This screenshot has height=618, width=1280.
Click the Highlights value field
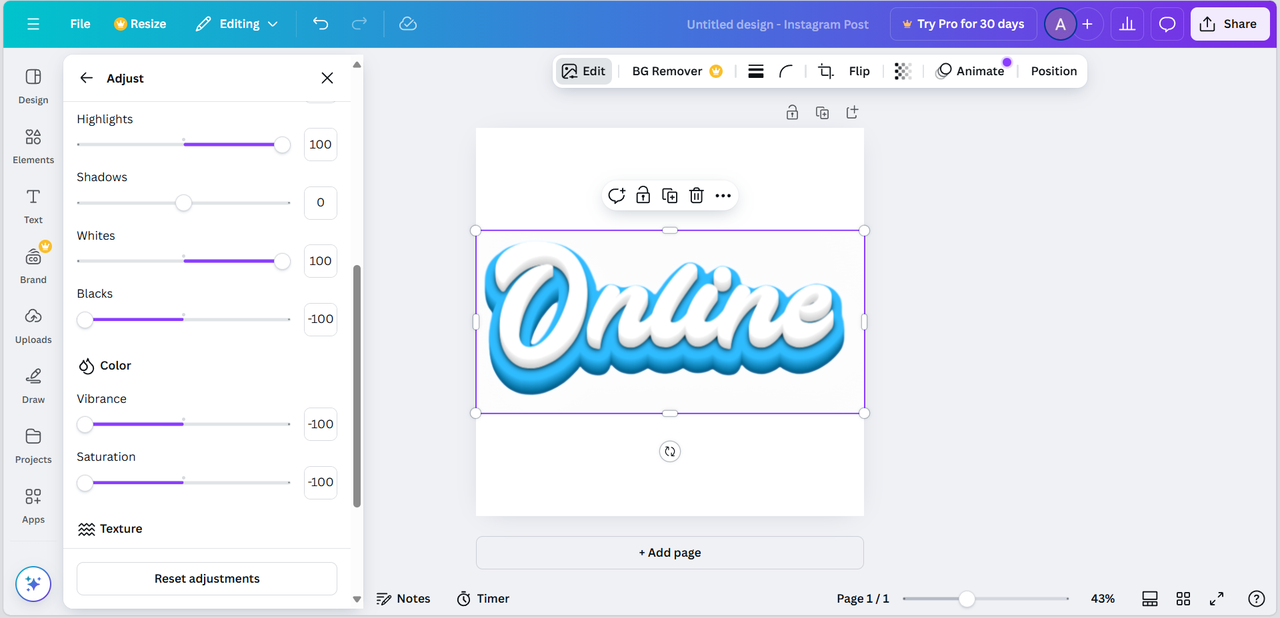[320, 145]
